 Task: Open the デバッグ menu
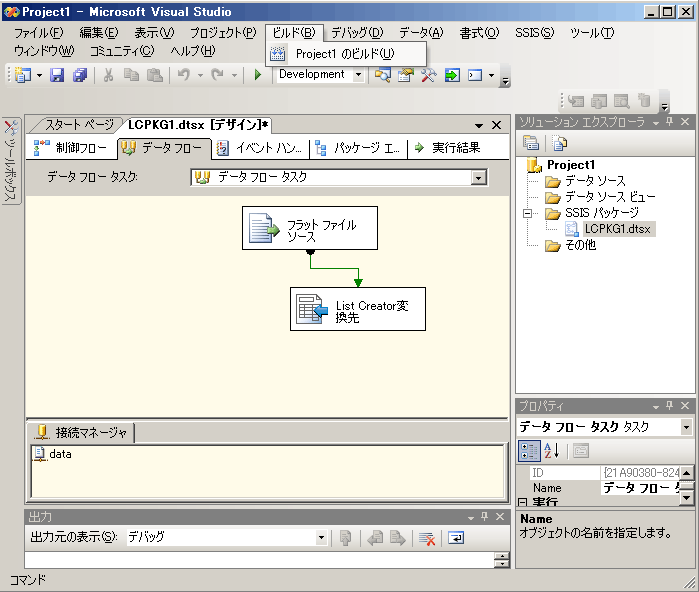(357, 33)
